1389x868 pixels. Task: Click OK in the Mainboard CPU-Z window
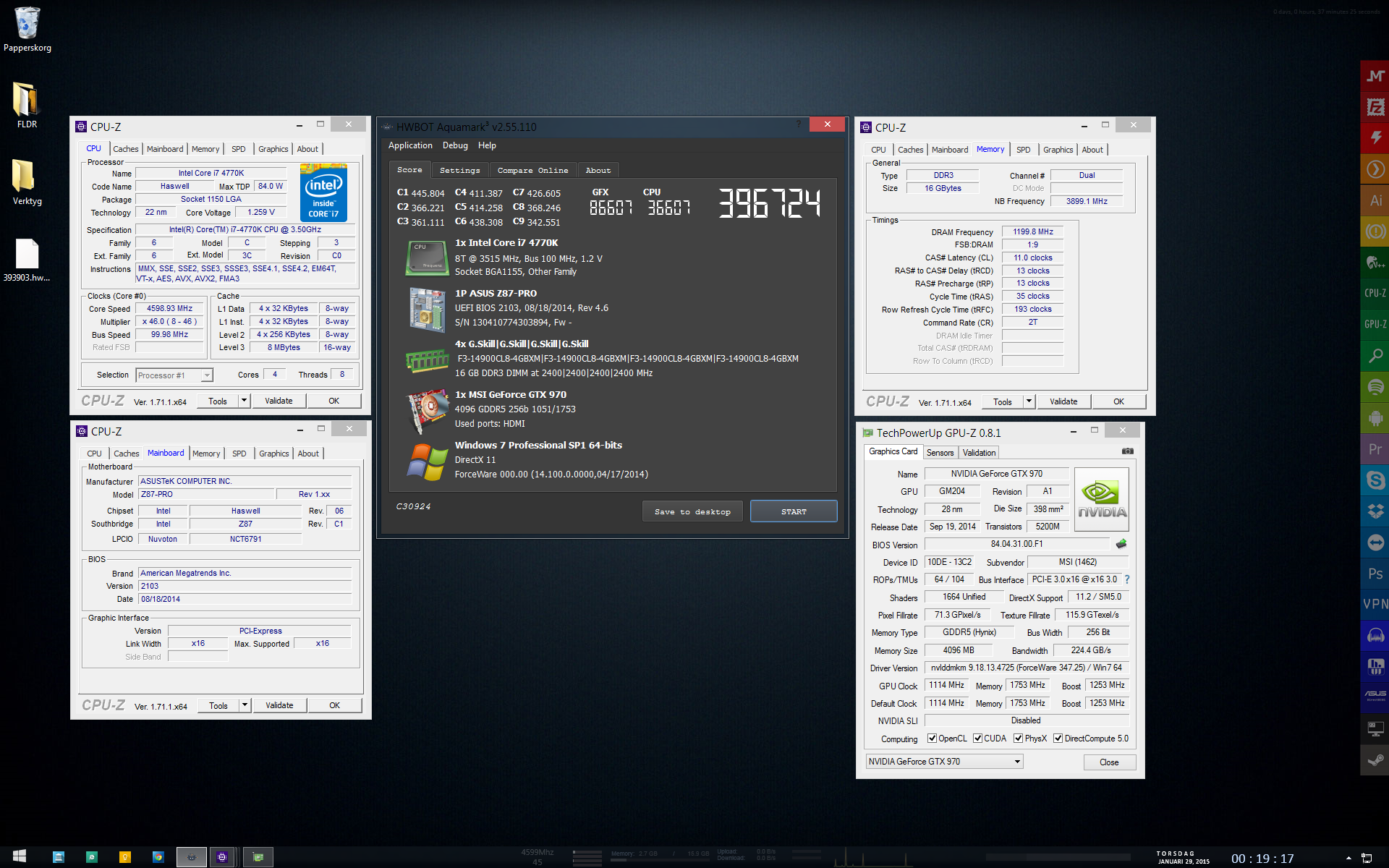(x=334, y=705)
